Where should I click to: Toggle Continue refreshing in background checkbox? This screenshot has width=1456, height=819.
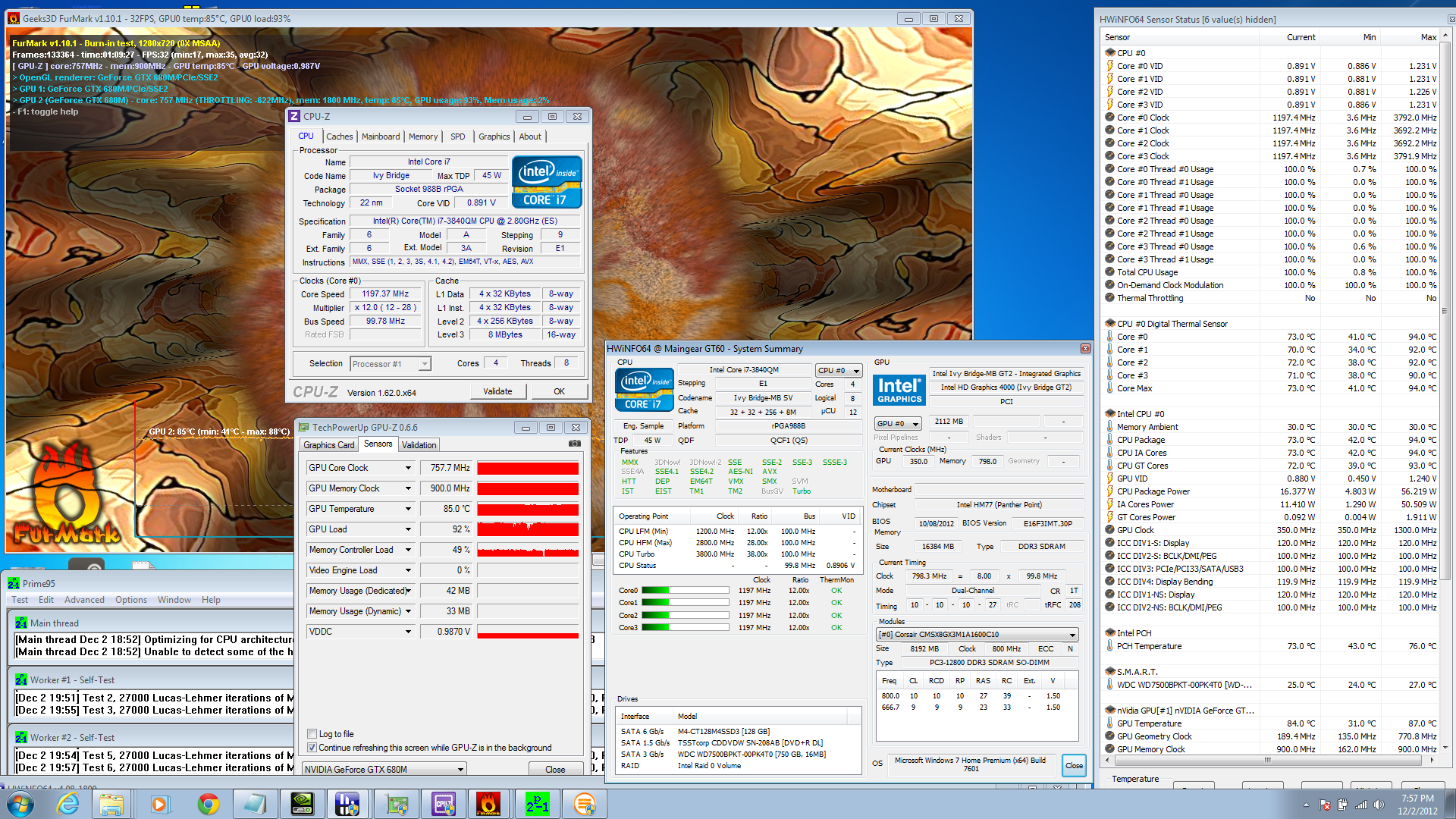click(312, 747)
